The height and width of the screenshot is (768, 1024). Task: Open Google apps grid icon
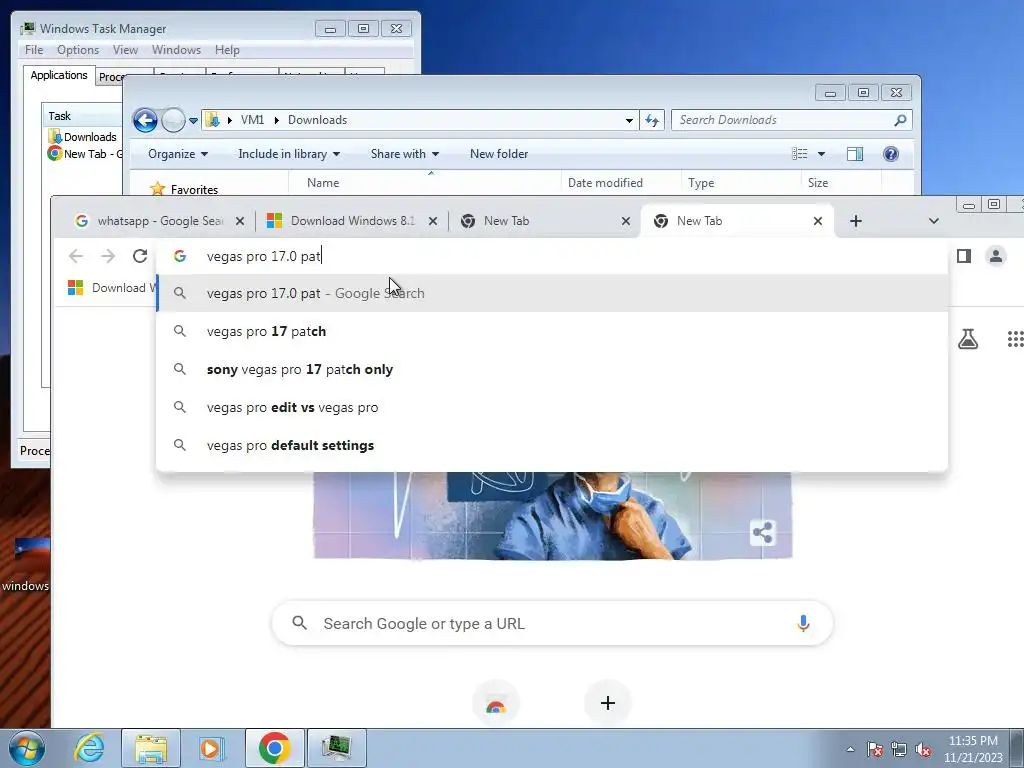coord(1015,339)
